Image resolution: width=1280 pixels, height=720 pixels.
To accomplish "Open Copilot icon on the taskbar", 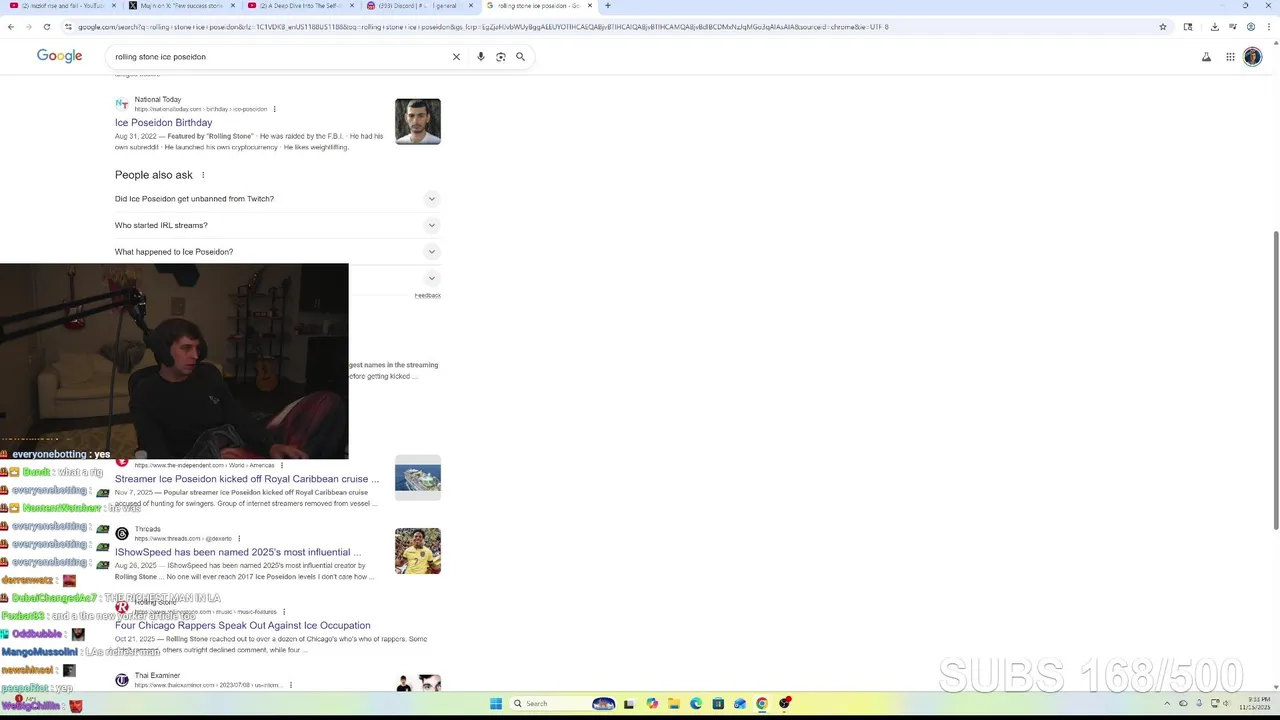I will coord(652,704).
